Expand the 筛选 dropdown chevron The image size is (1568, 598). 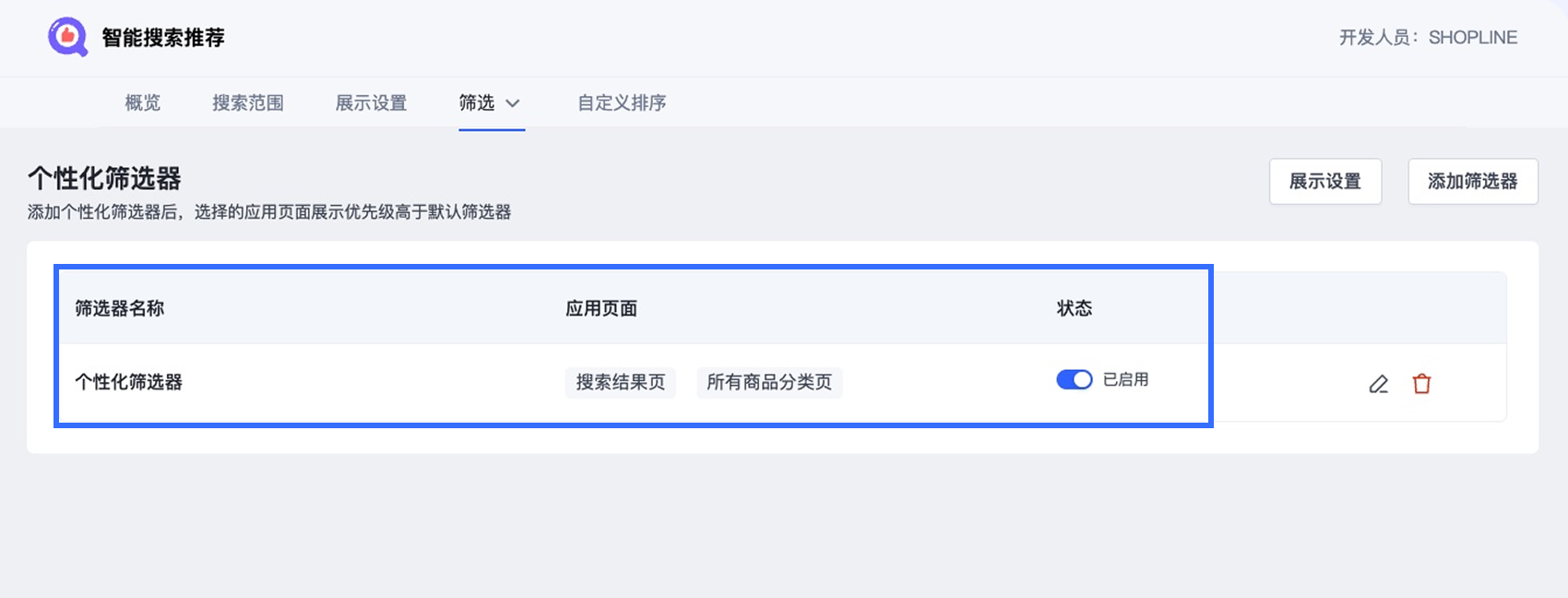click(x=513, y=103)
